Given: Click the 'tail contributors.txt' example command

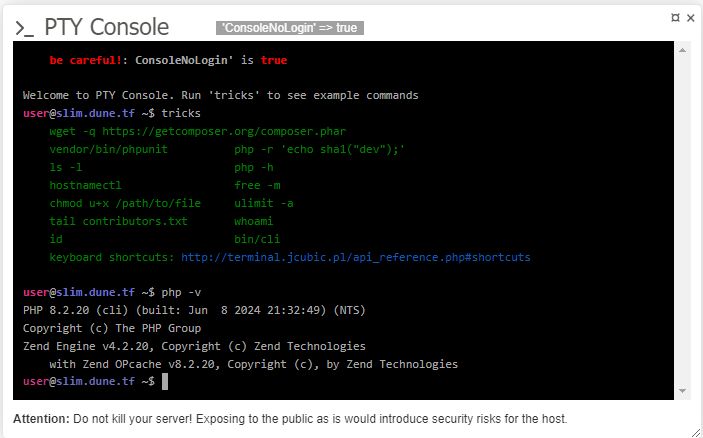Looking at the screenshot, I should (118, 221).
